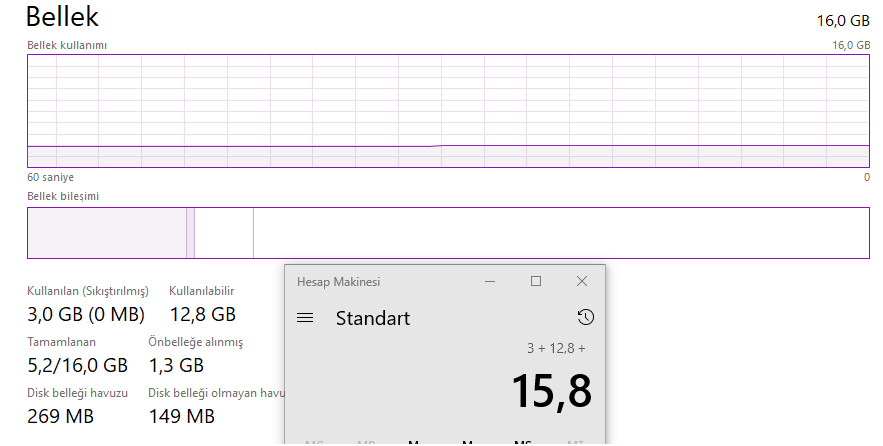Click the Hesap Makinesi title bar text
883x446 pixels.
(338, 282)
